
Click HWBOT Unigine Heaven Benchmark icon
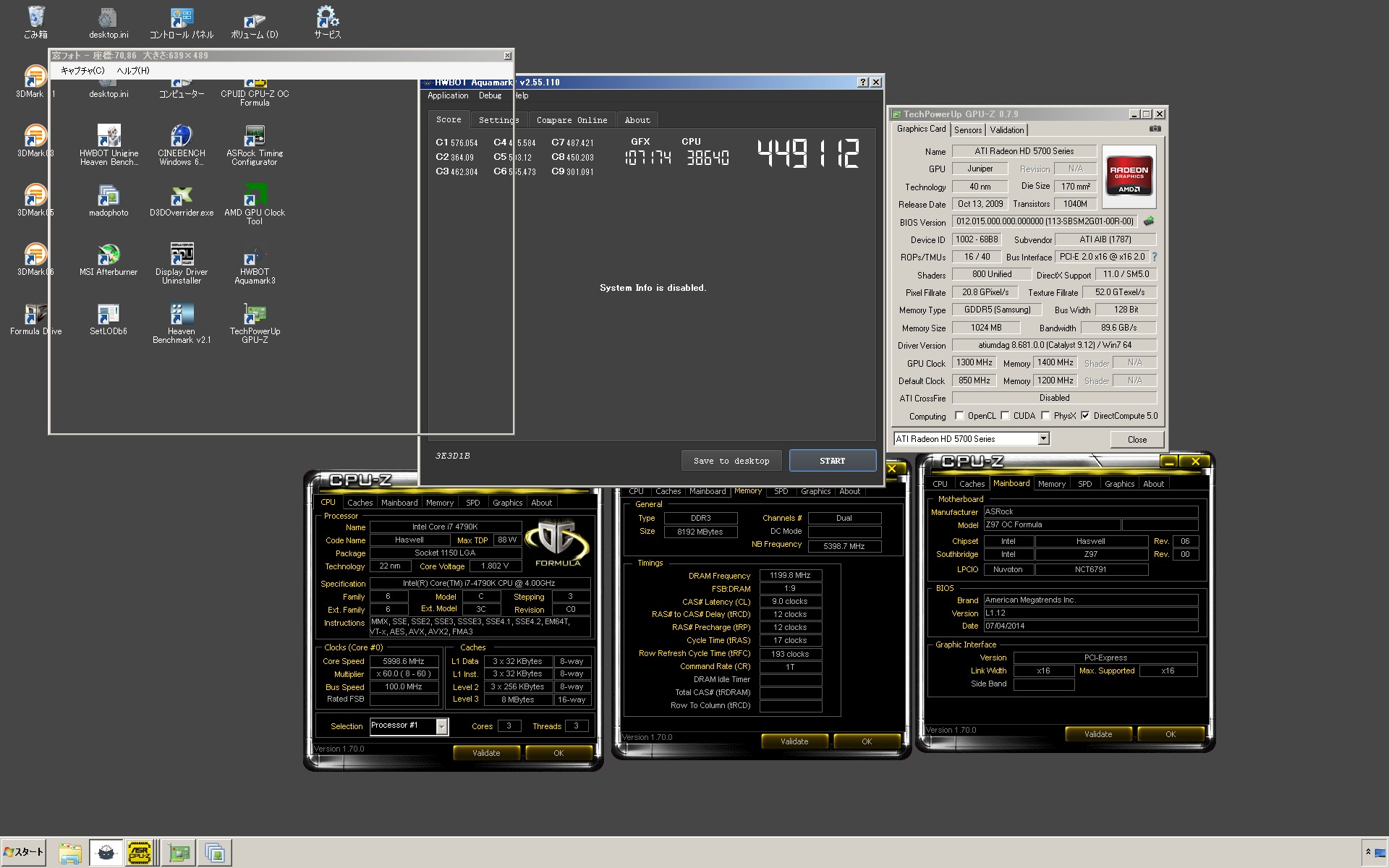(x=109, y=145)
